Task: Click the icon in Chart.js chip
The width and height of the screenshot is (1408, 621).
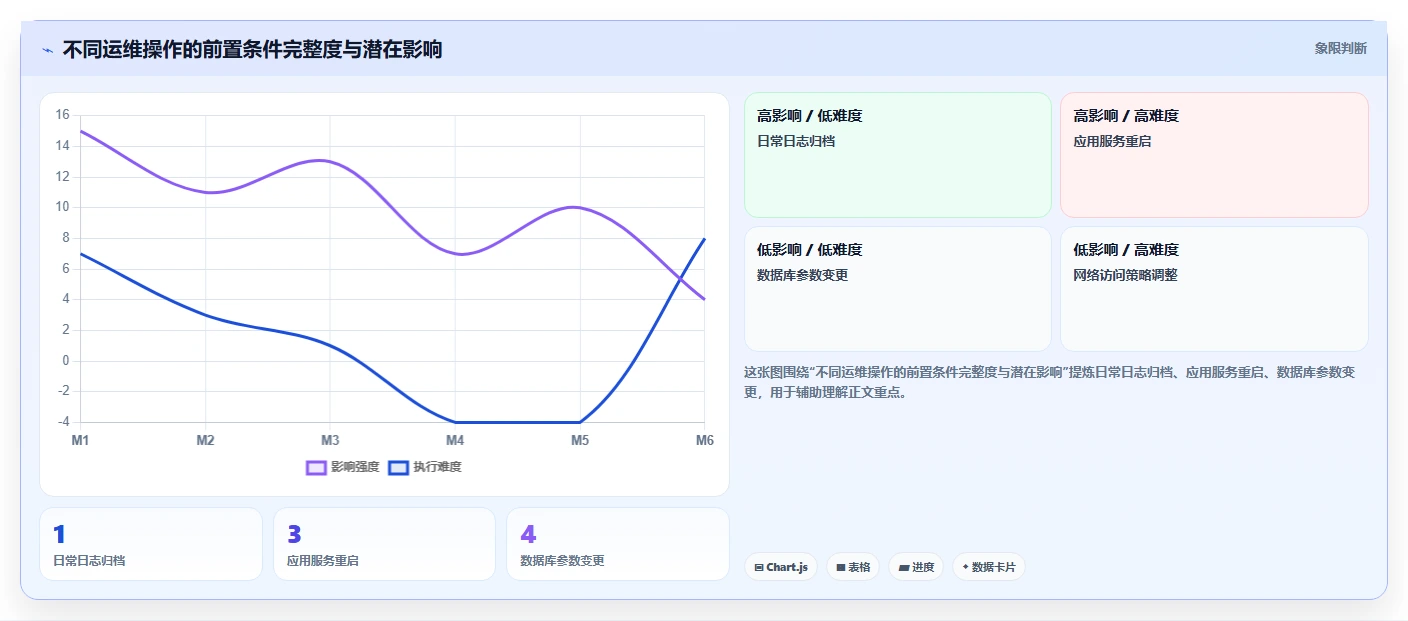Action: [x=759, y=568]
